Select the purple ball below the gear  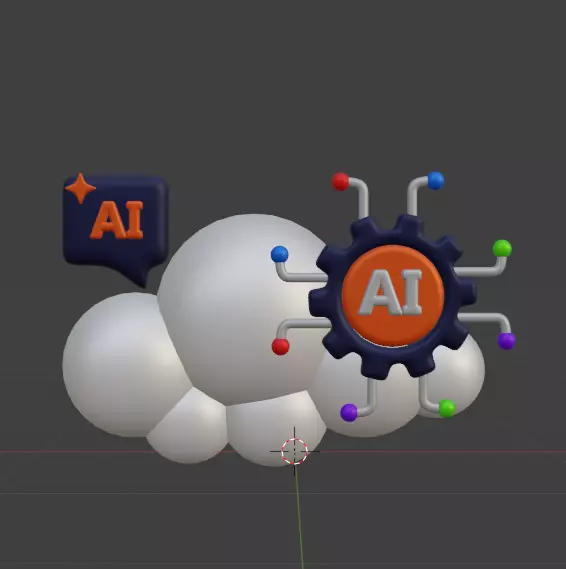(349, 413)
